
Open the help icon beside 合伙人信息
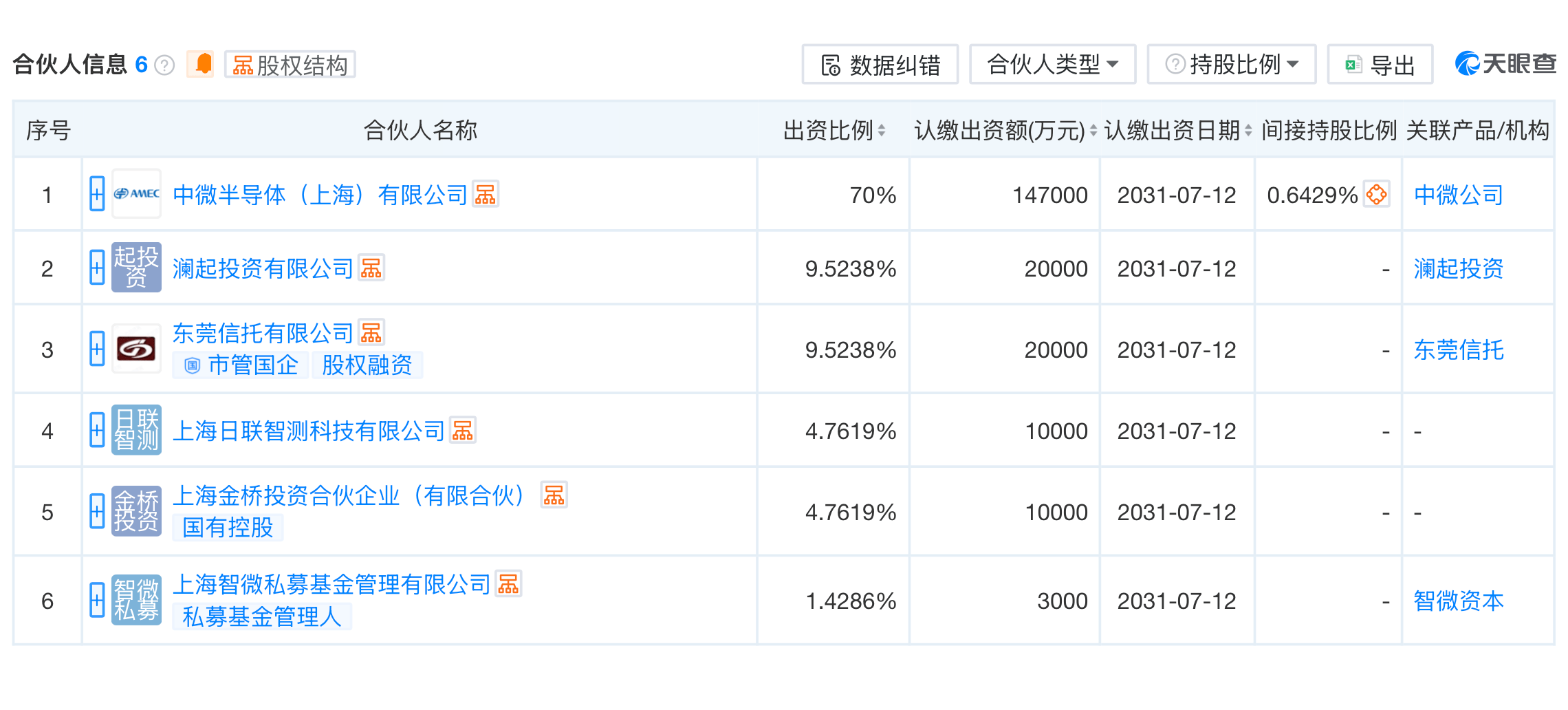pyautogui.click(x=164, y=65)
